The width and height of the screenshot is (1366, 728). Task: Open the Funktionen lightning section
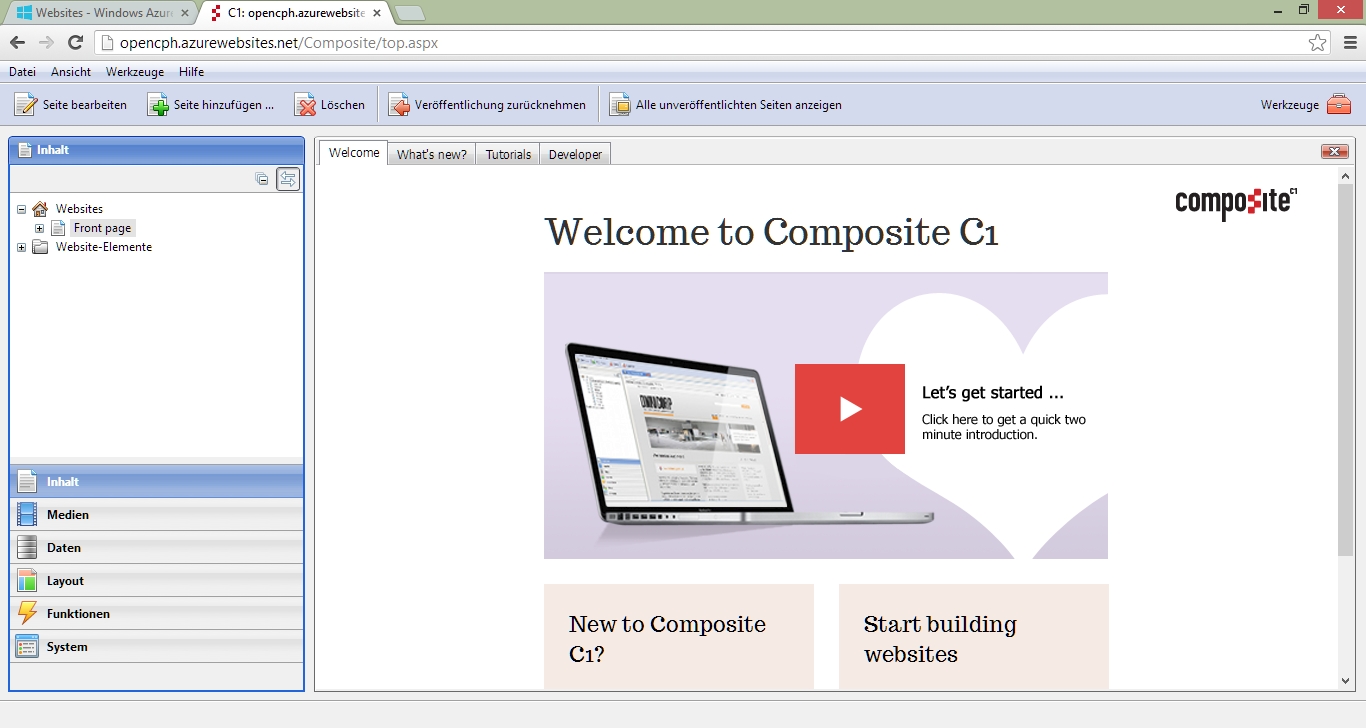(x=78, y=614)
